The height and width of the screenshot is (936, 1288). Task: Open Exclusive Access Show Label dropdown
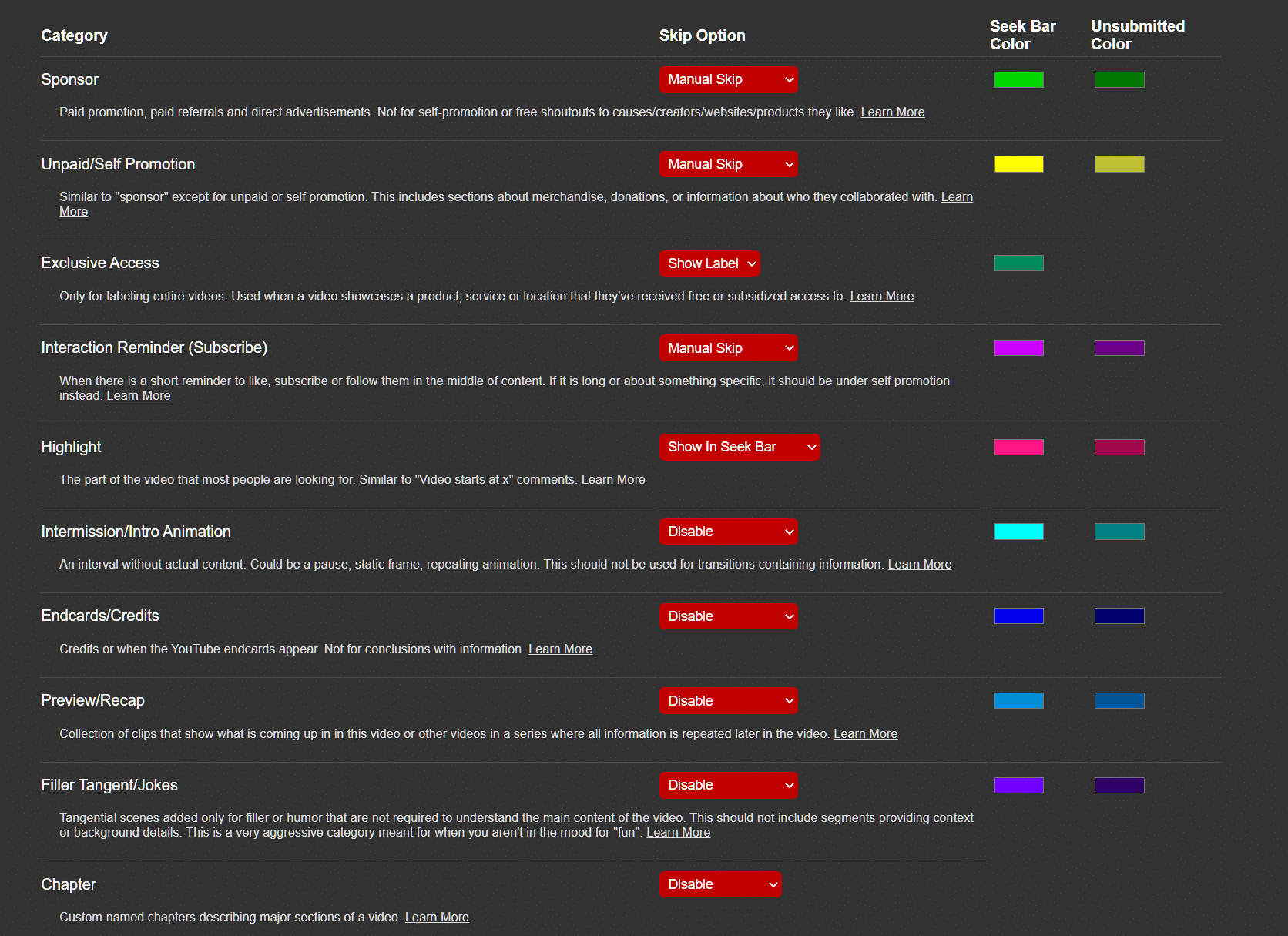(709, 263)
